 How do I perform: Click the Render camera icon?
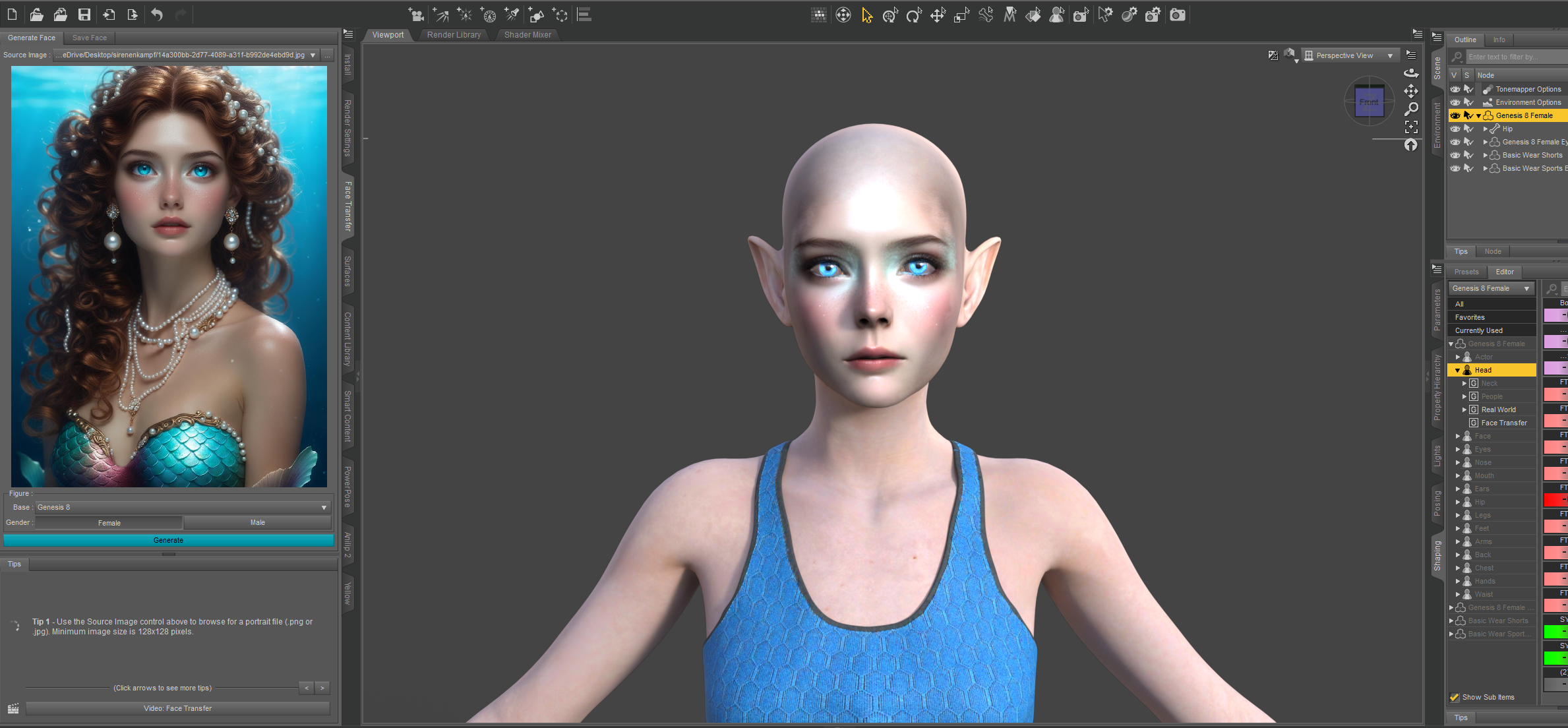1178,15
